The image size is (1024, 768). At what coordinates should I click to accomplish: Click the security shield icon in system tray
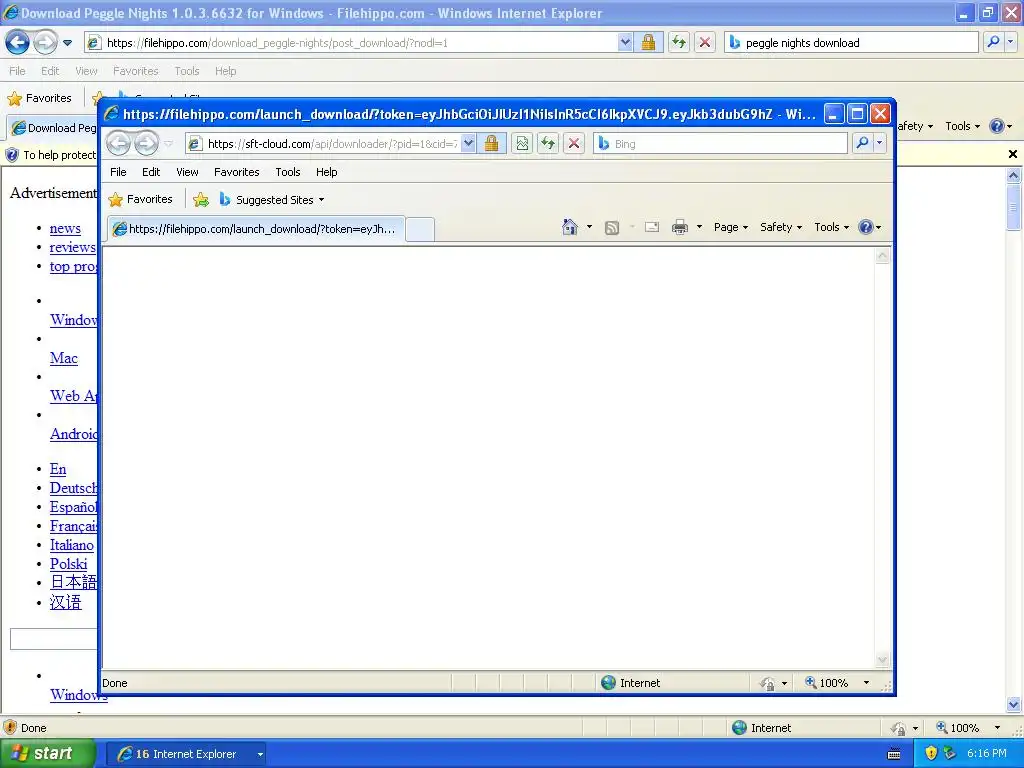931,753
